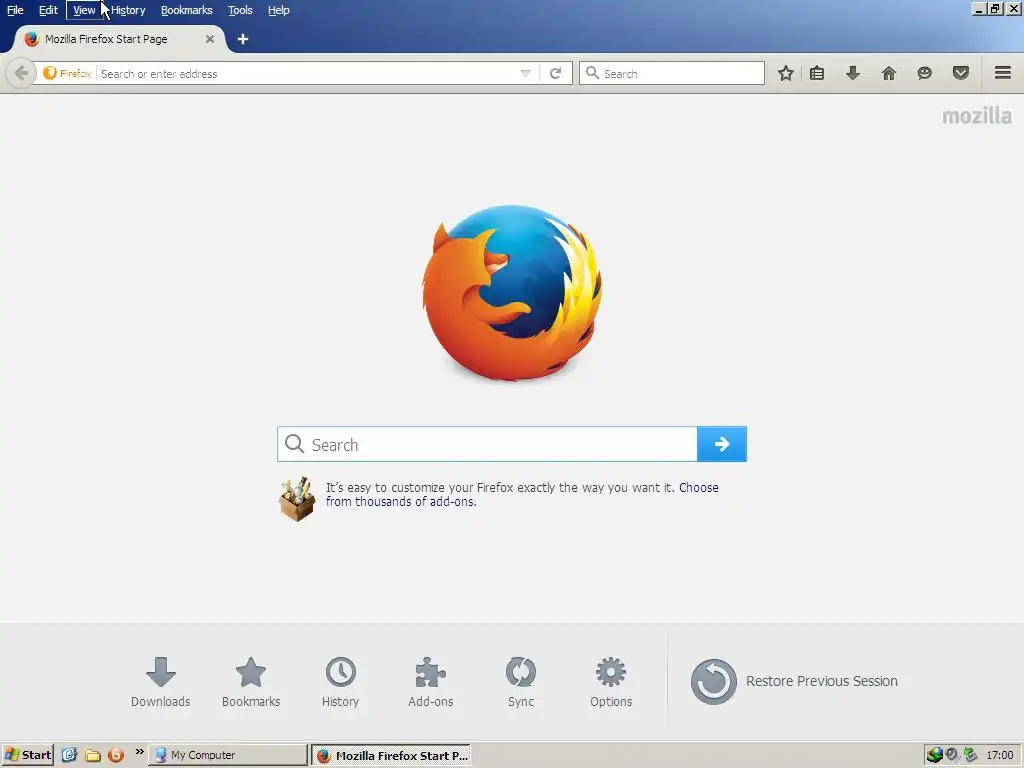Click the Restore Previous Session button
Screen dimensions: 1024x768
[x=794, y=681]
